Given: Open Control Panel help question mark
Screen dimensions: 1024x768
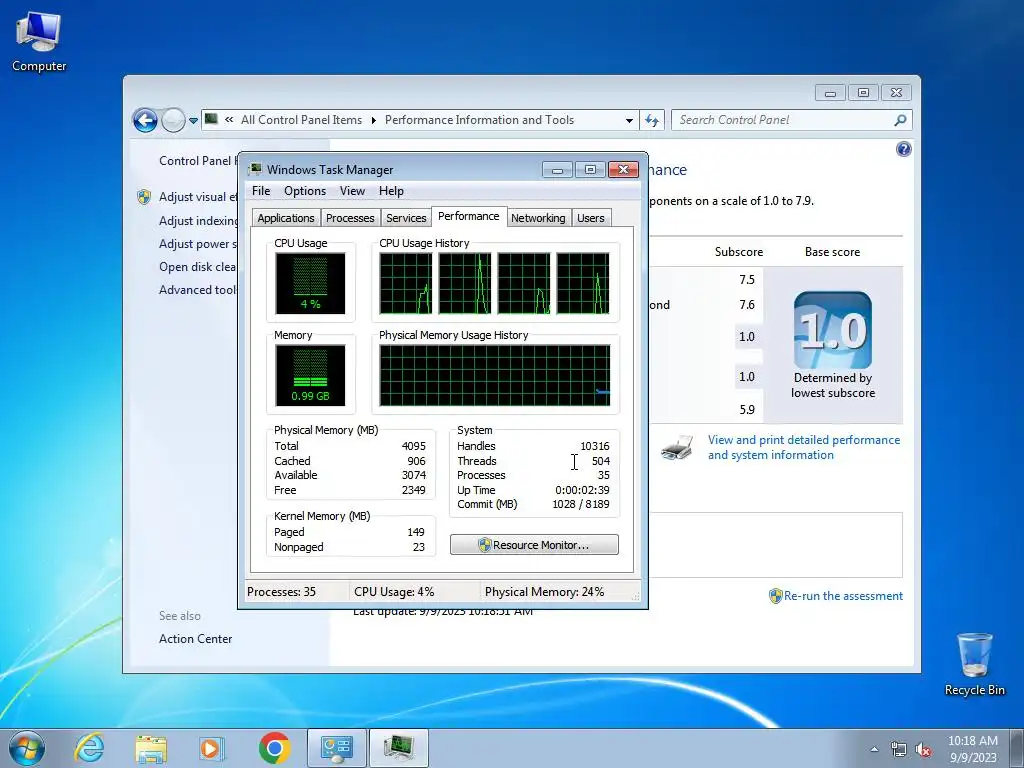Looking at the screenshot, I should tap(903, 150).
